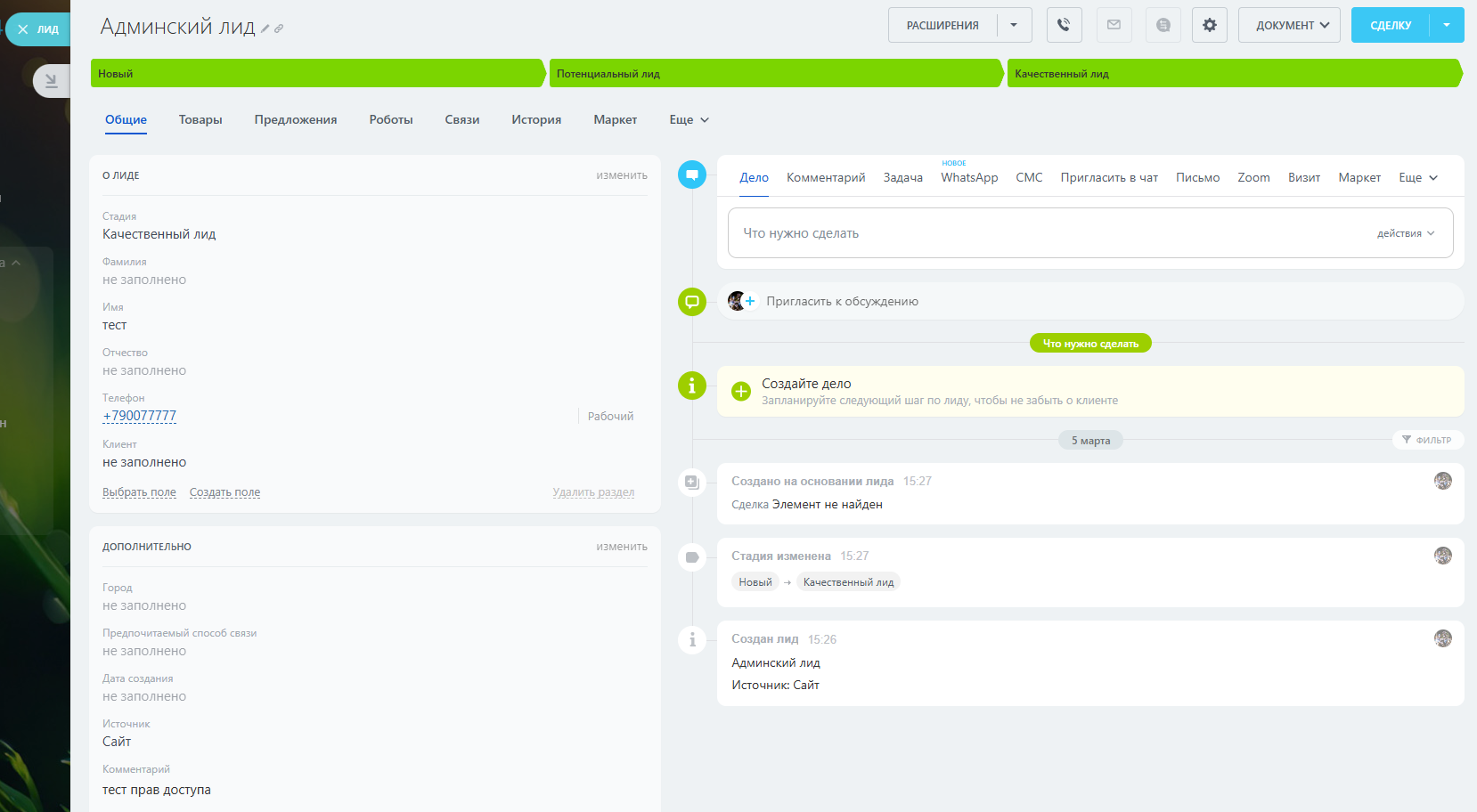
Task: Click the РАСШИРЕНИЯ button
Action: point(943,25)
